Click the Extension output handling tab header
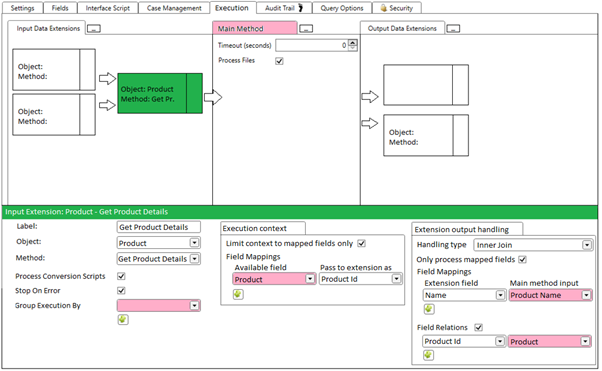This screenshot has height=371, width=602. (467, 229)
